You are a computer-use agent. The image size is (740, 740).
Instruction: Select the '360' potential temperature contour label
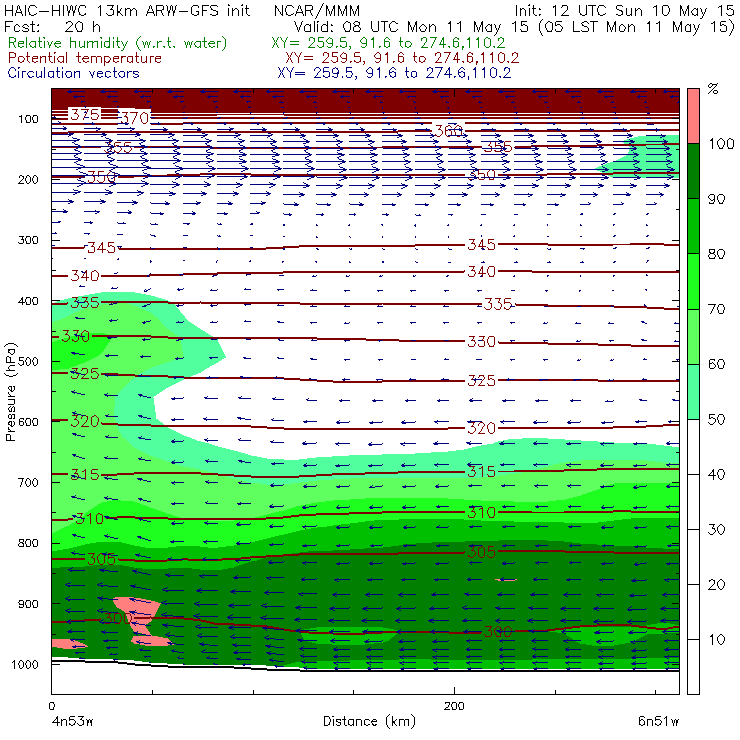click(448, 131)
